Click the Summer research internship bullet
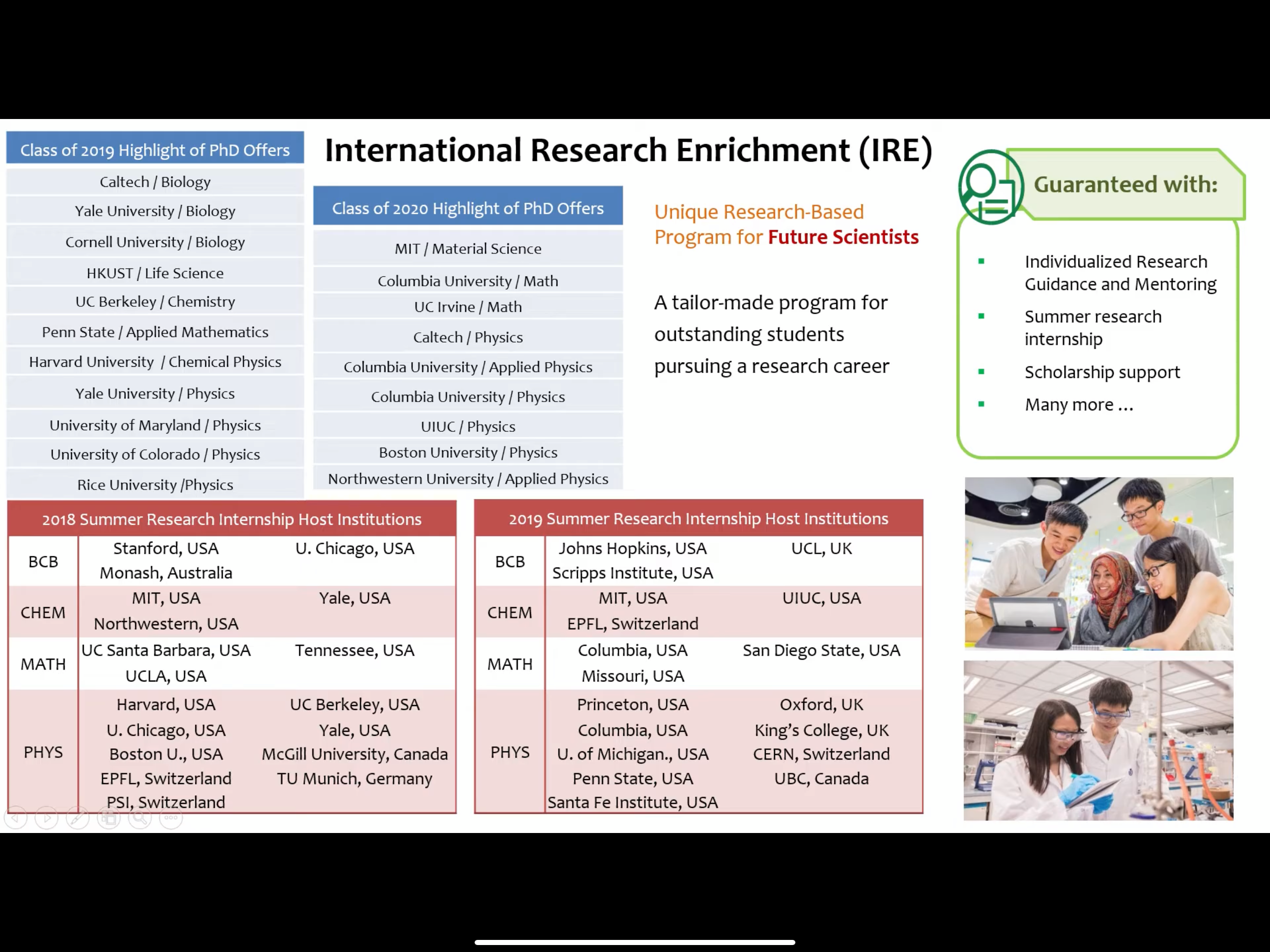 coord(1092,327)
